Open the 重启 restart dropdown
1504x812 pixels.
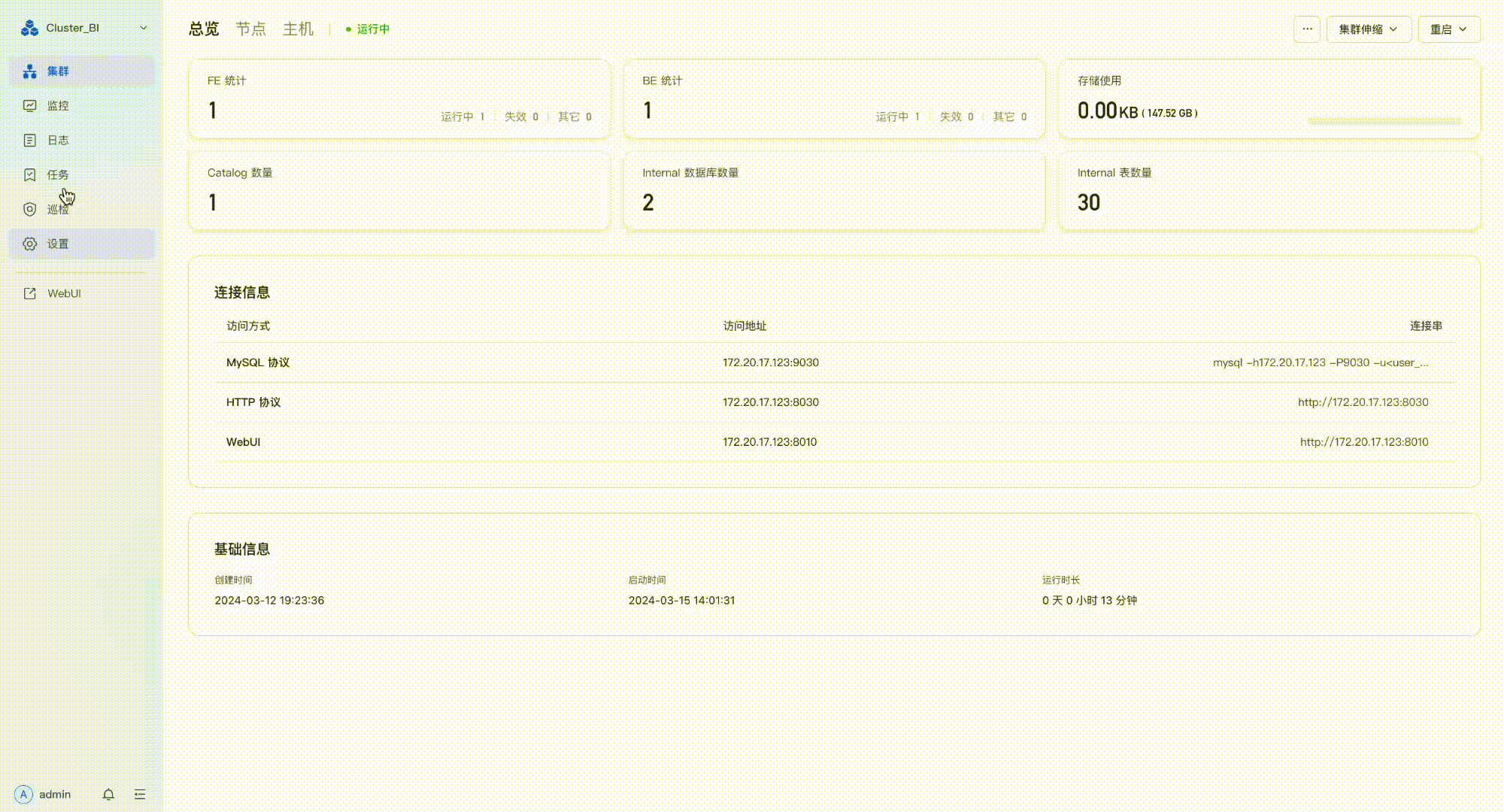point(1448,29)
